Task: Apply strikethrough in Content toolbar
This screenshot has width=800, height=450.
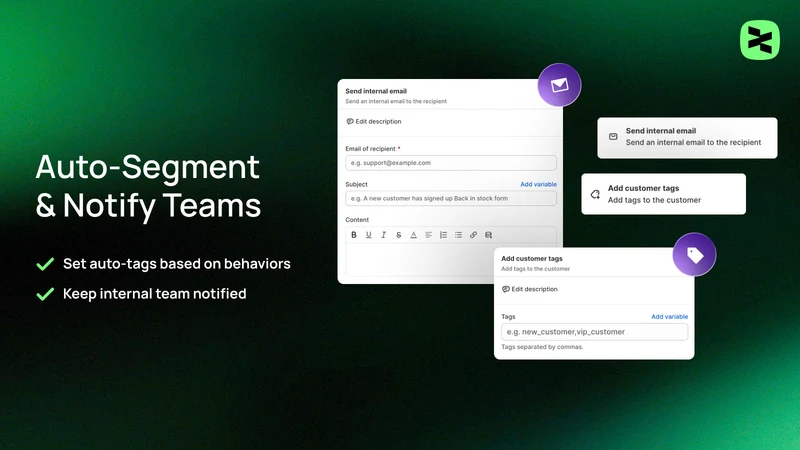Action: (x=398, y=235)
